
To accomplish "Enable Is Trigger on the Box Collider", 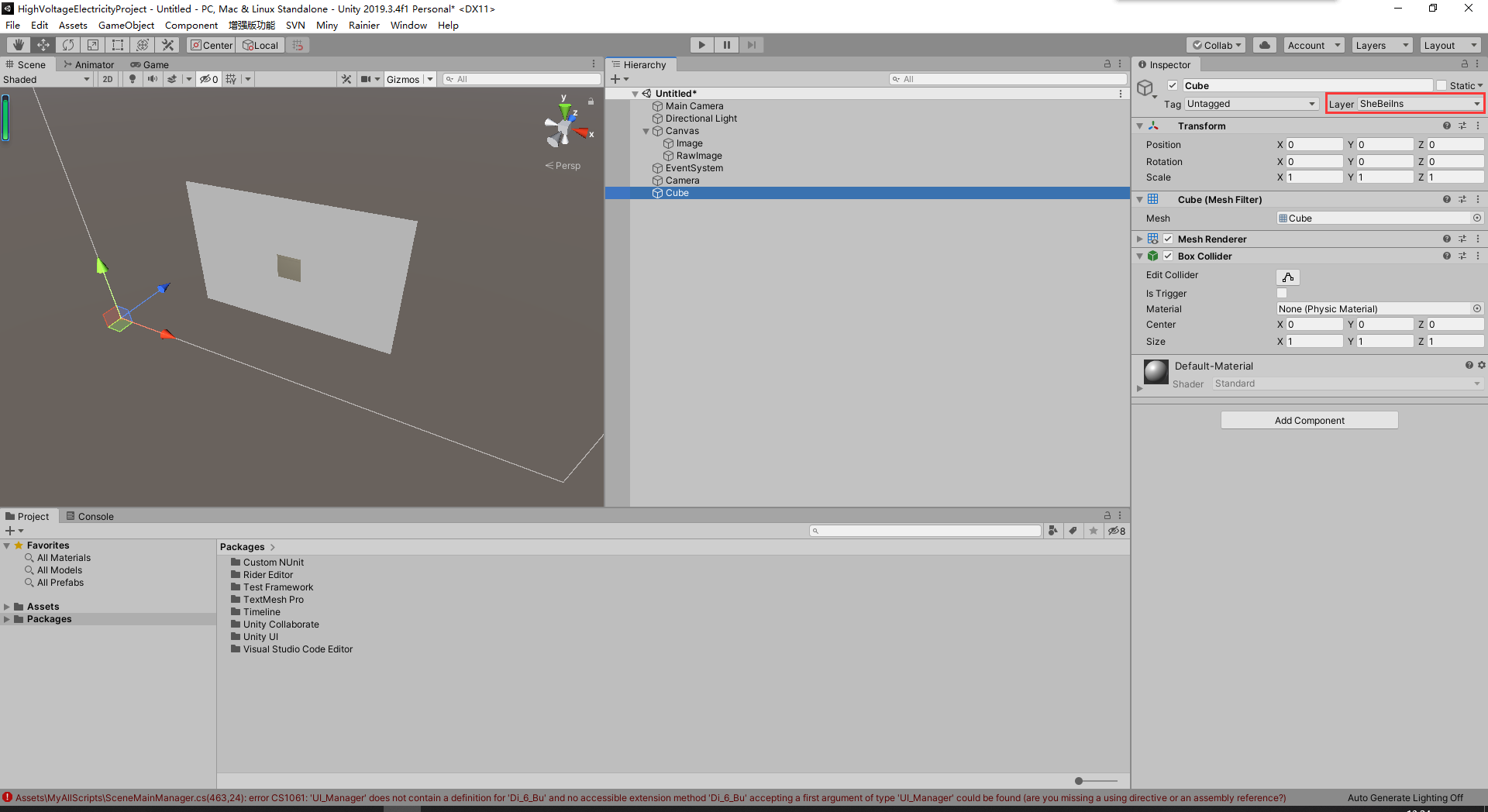I will (1281, 293).
